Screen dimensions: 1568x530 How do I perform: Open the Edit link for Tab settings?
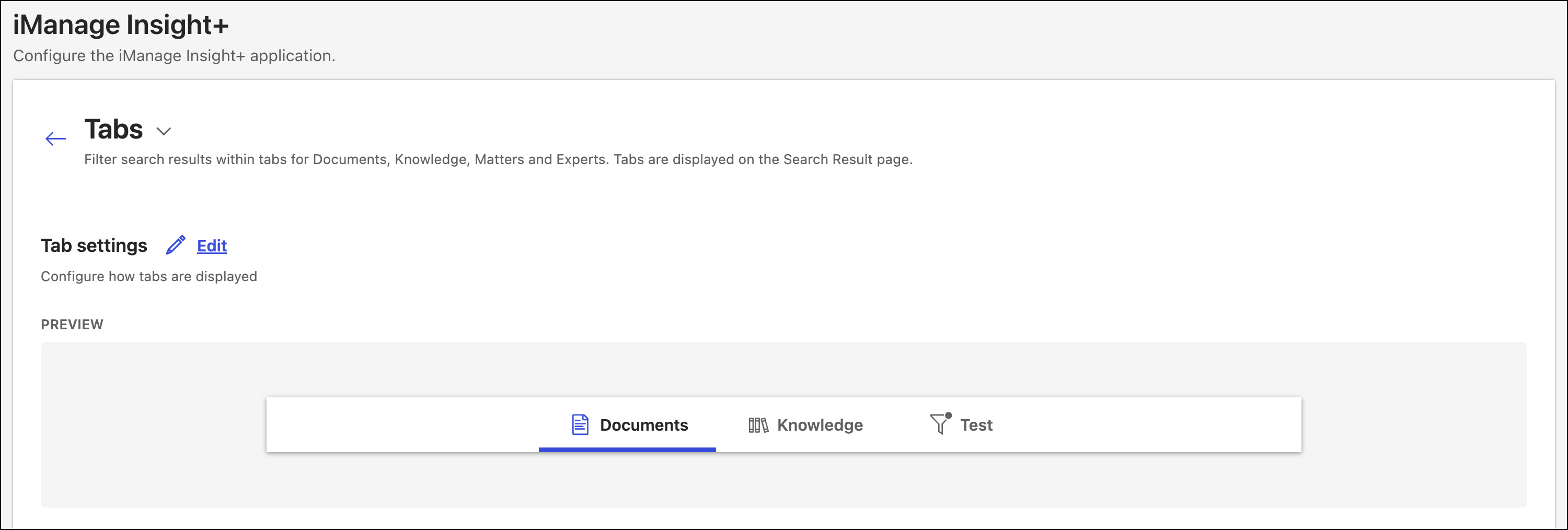tap(212, 246)
